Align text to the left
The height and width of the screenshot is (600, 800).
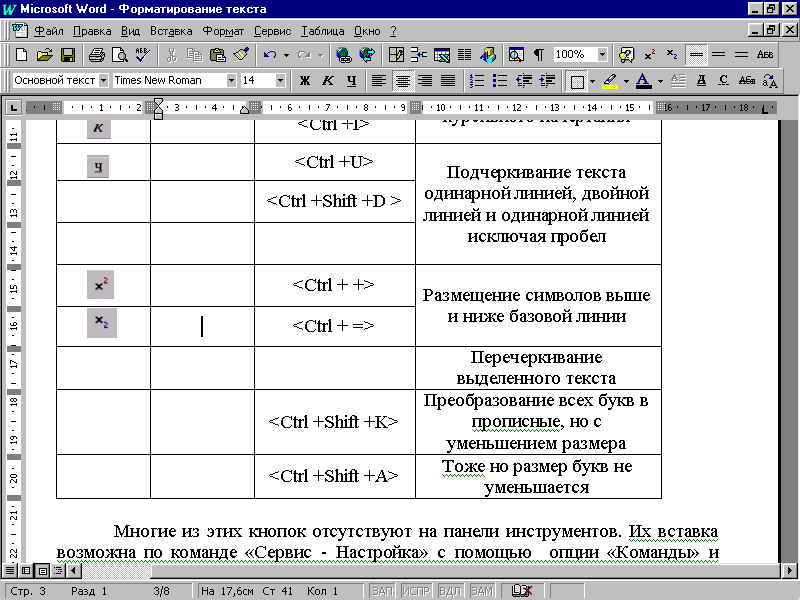coord(379,81)
